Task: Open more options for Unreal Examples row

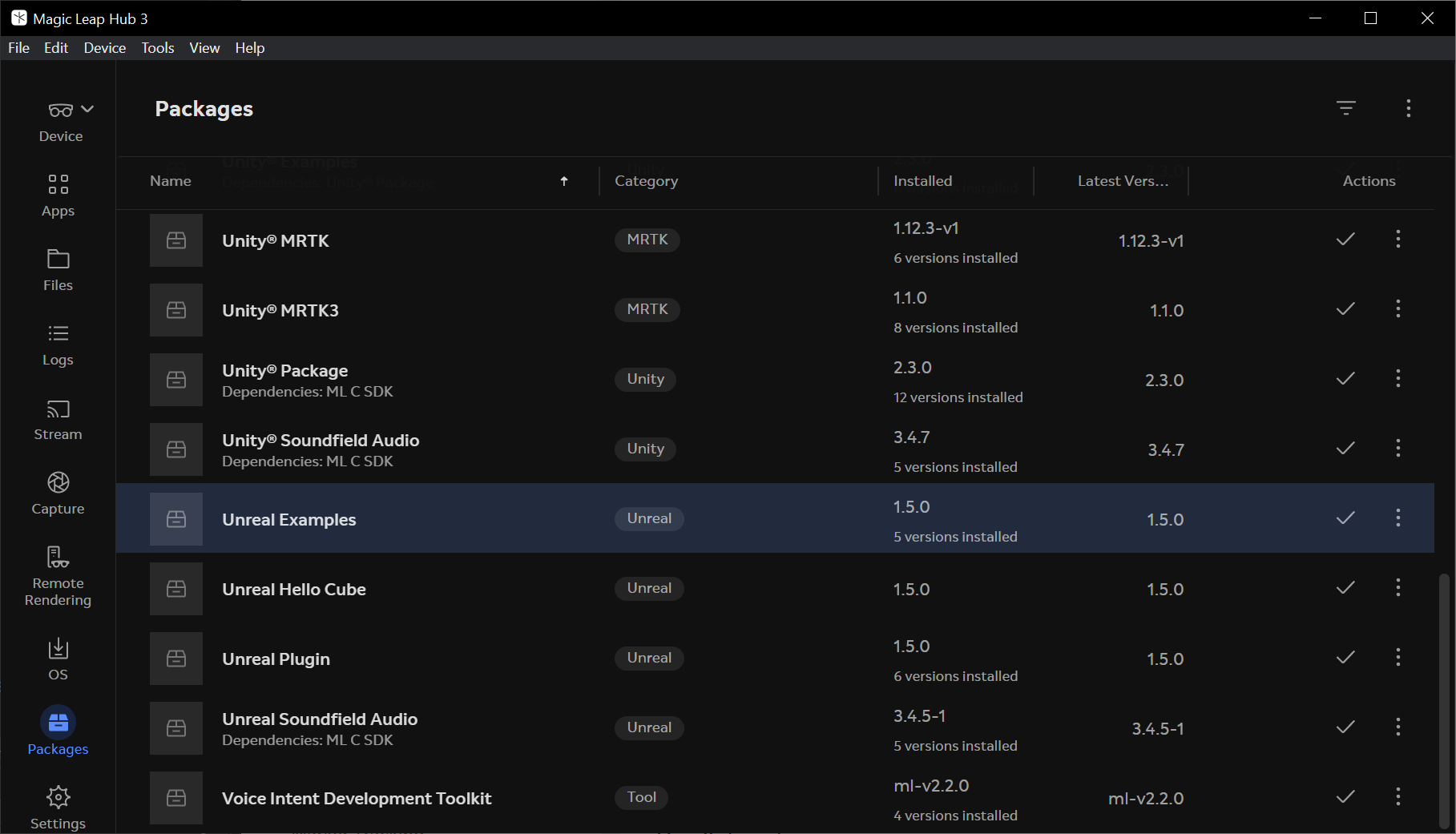Action: 1398,518
